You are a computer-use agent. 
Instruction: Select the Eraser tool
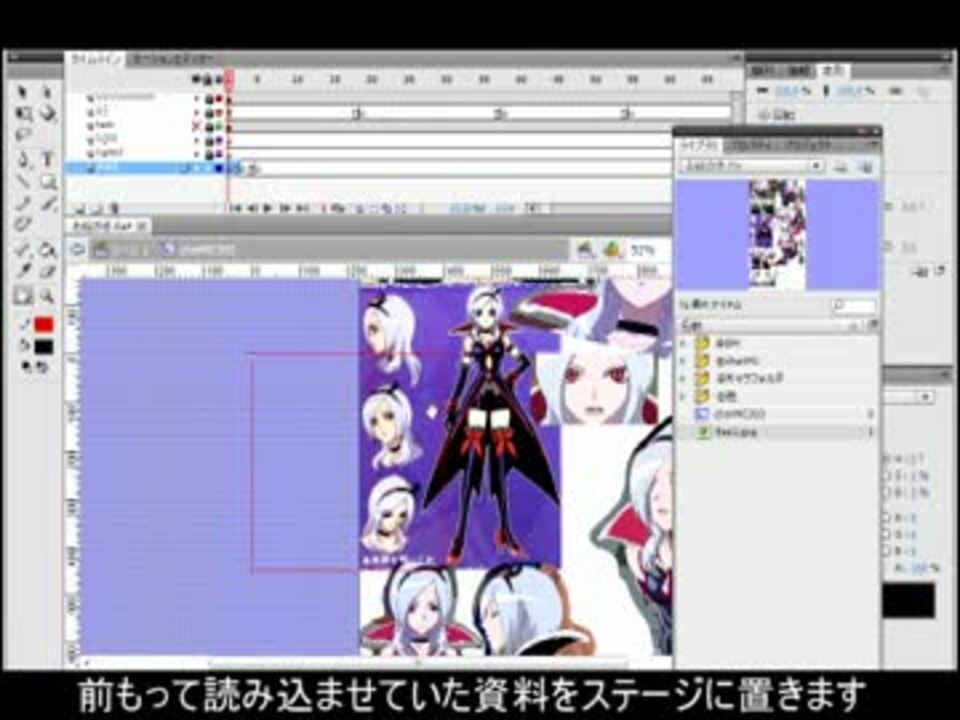point(47,271)
